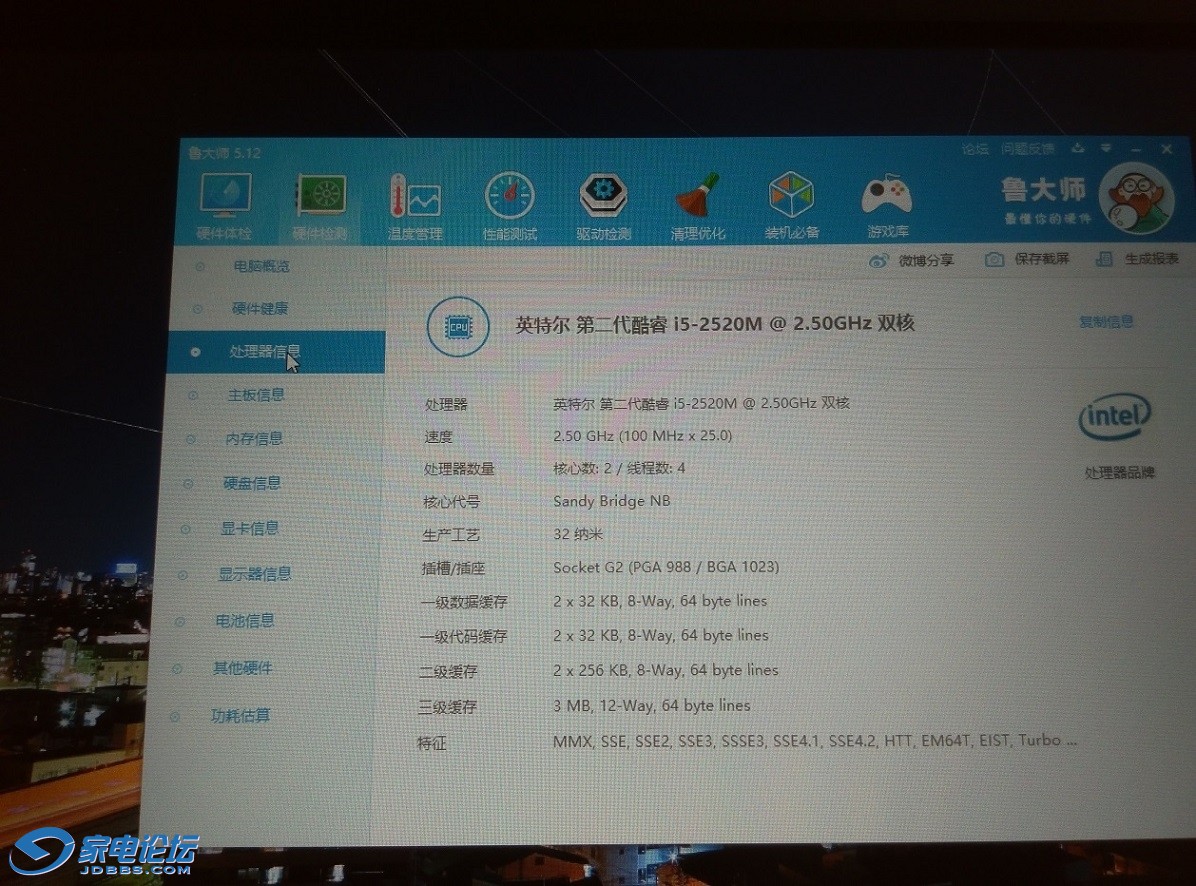Open 温度管理 thermometer icon

click(x=414, y=197)
